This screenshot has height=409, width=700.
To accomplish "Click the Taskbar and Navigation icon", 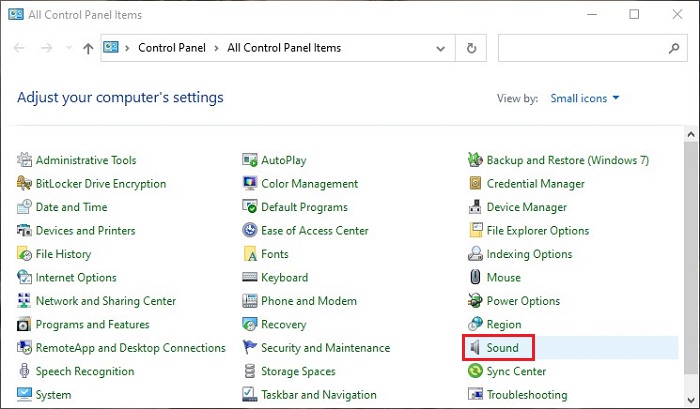I will [x=250, y=394].
